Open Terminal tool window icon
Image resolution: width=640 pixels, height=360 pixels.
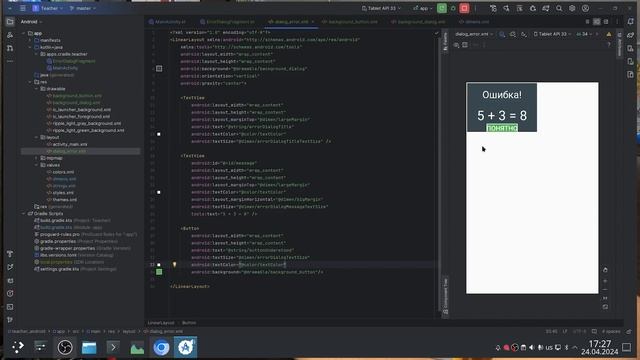[x=10, y=307]
